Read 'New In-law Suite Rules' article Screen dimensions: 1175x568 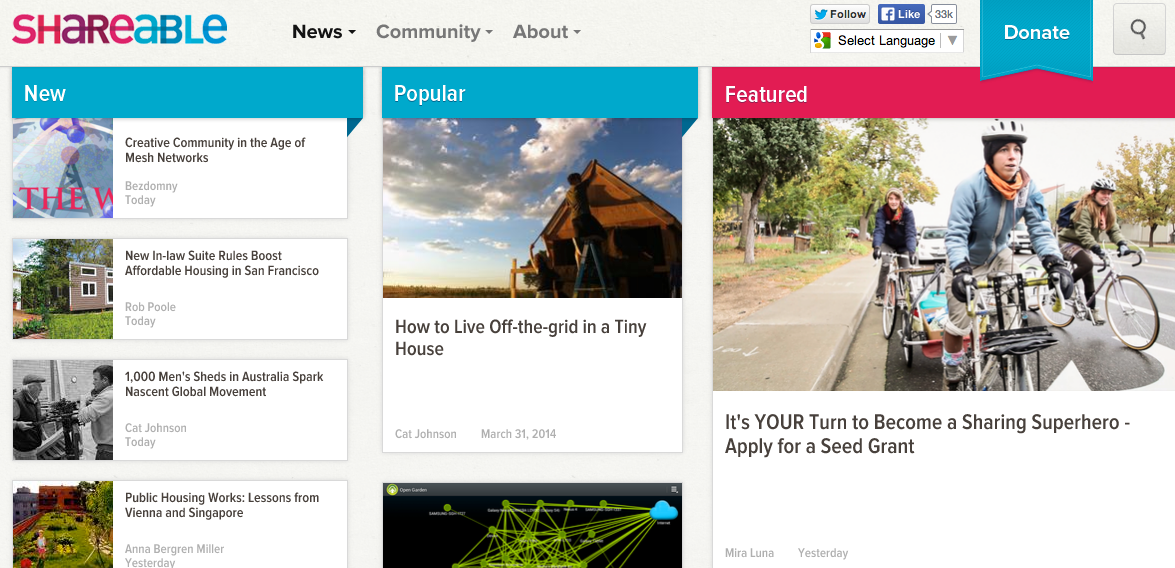pos(221,263)
